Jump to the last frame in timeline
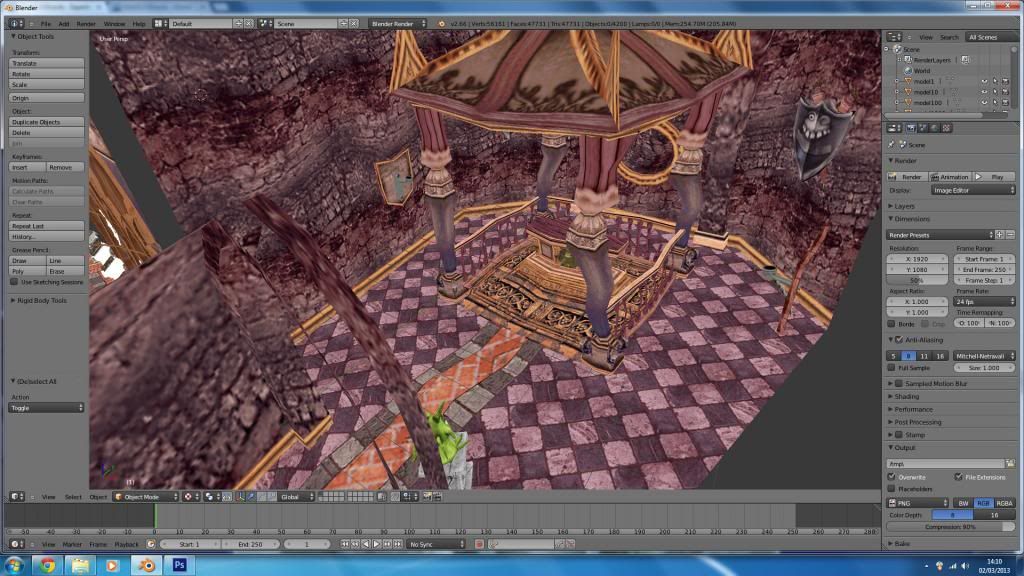The width and height of the screenshot is (1024, 576). (398, 544)
